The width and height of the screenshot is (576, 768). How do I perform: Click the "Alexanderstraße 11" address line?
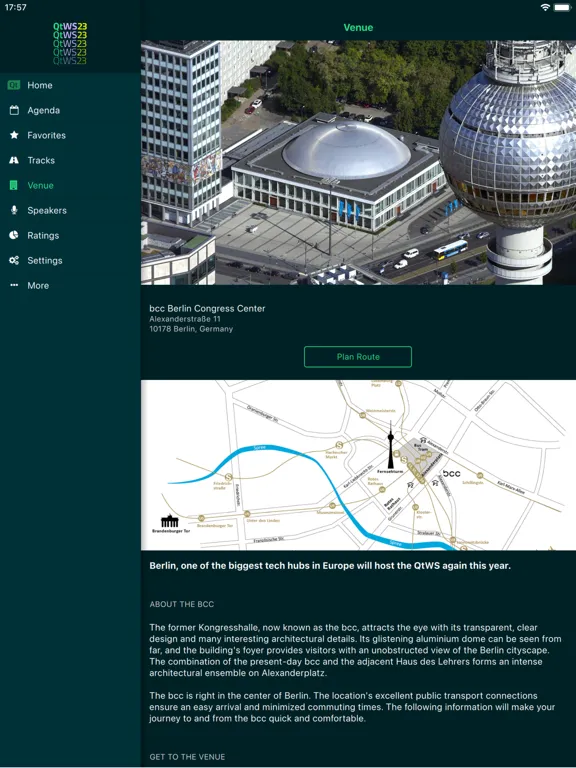click(x=185, y=319)
